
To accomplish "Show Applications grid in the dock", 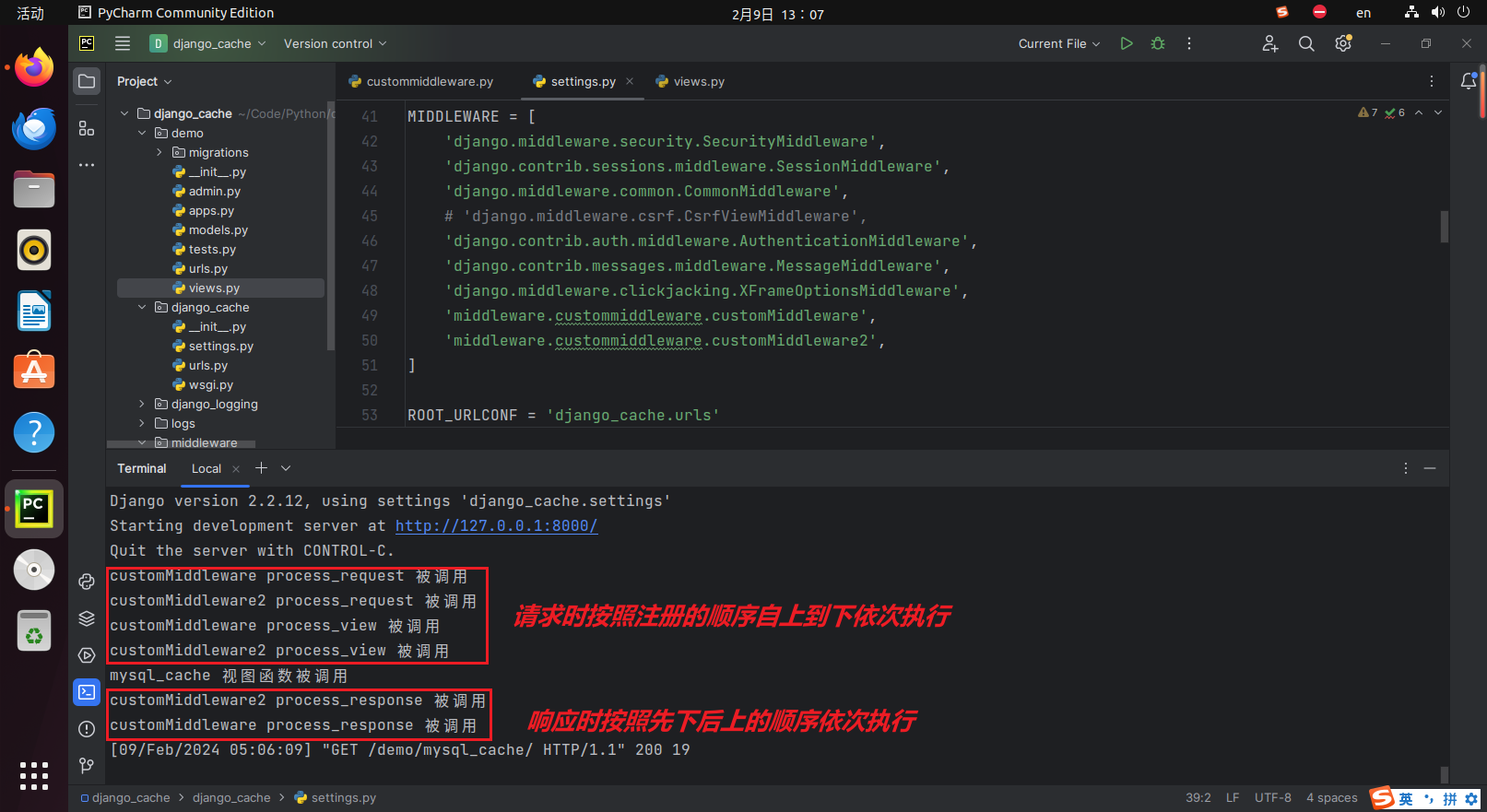I will 34,775.
